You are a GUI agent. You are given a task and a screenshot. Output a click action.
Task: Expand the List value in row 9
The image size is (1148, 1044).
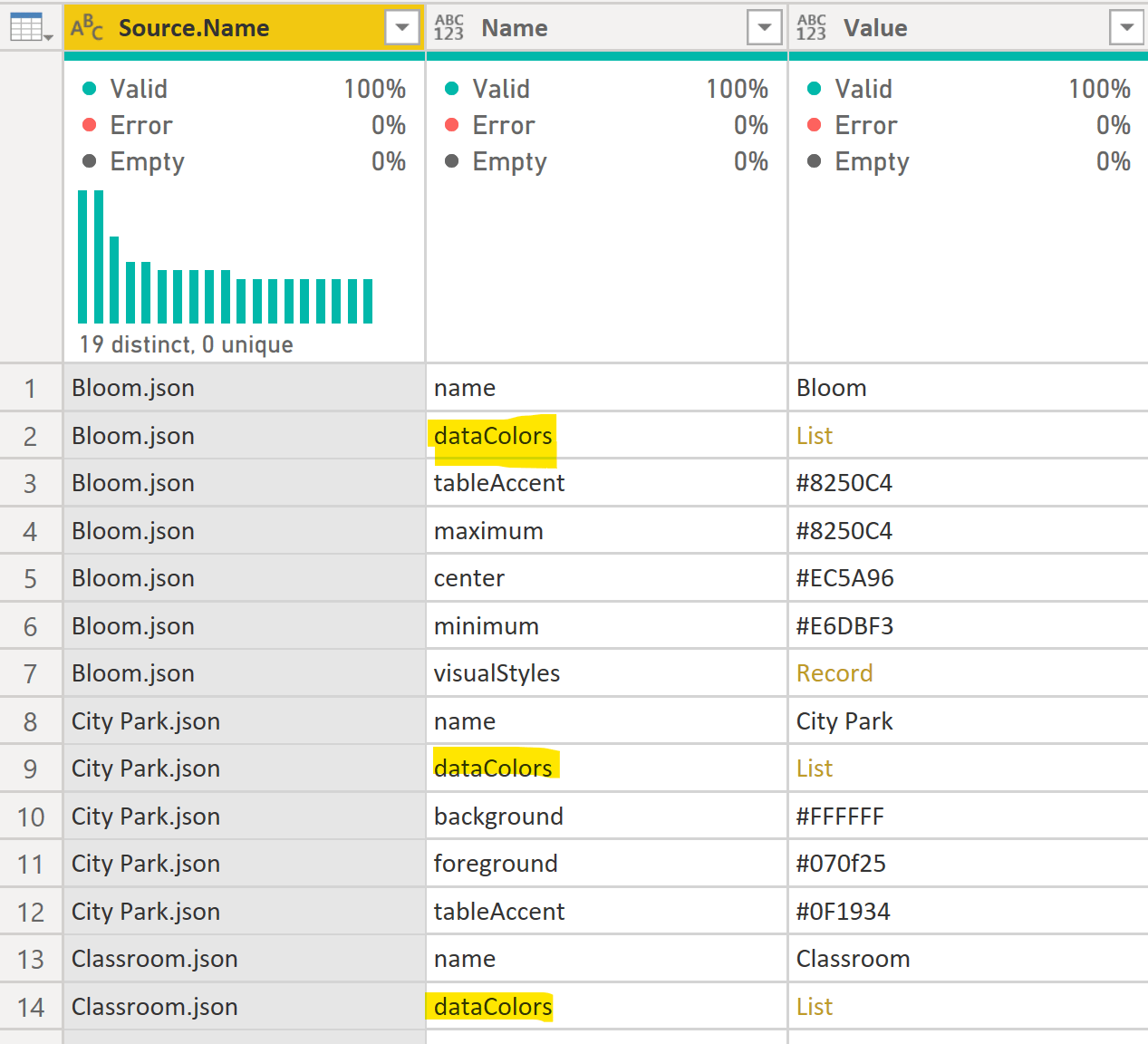point(815,768)
